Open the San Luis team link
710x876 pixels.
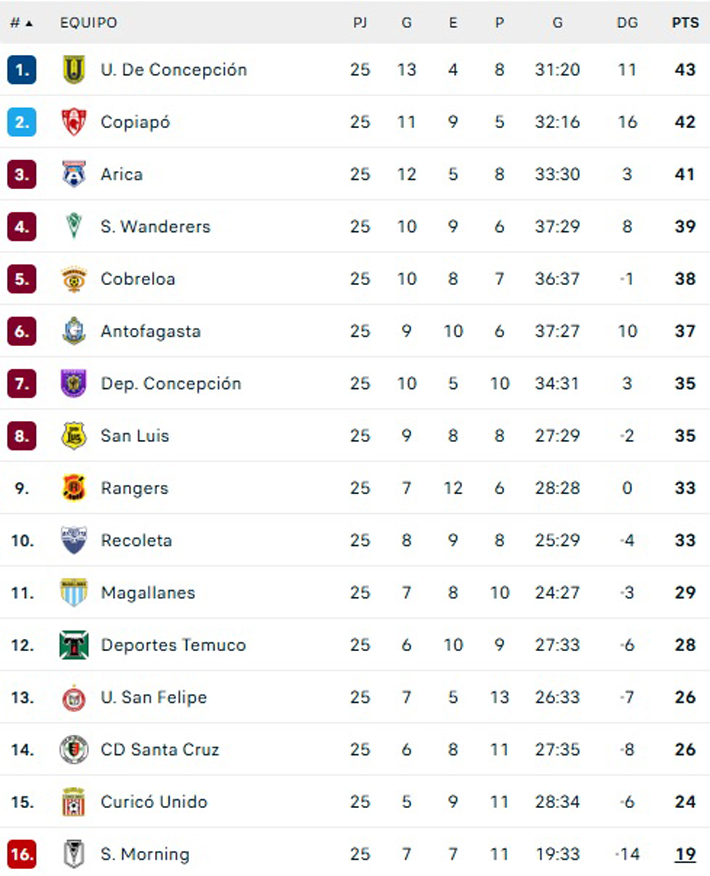135,436
